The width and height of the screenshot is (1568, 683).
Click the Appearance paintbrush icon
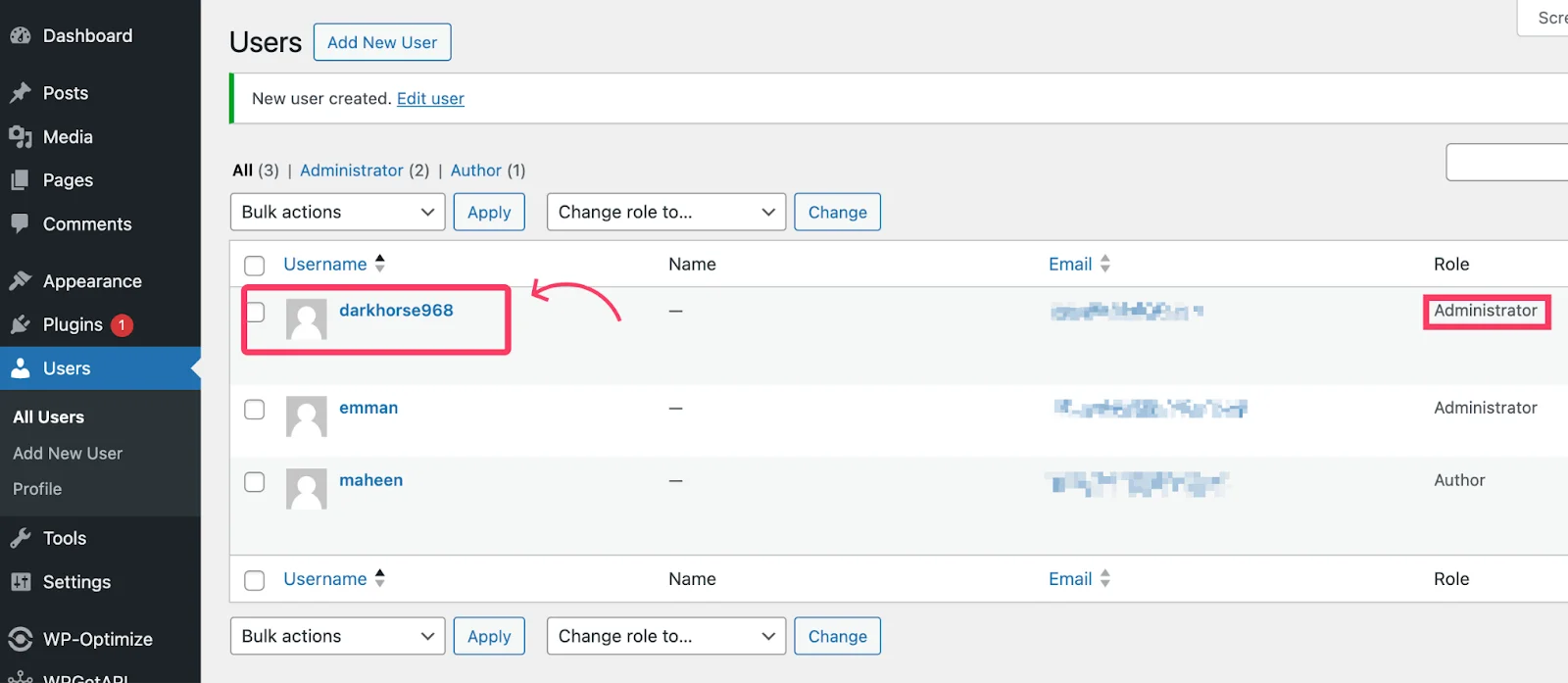(x=21, y=281)
